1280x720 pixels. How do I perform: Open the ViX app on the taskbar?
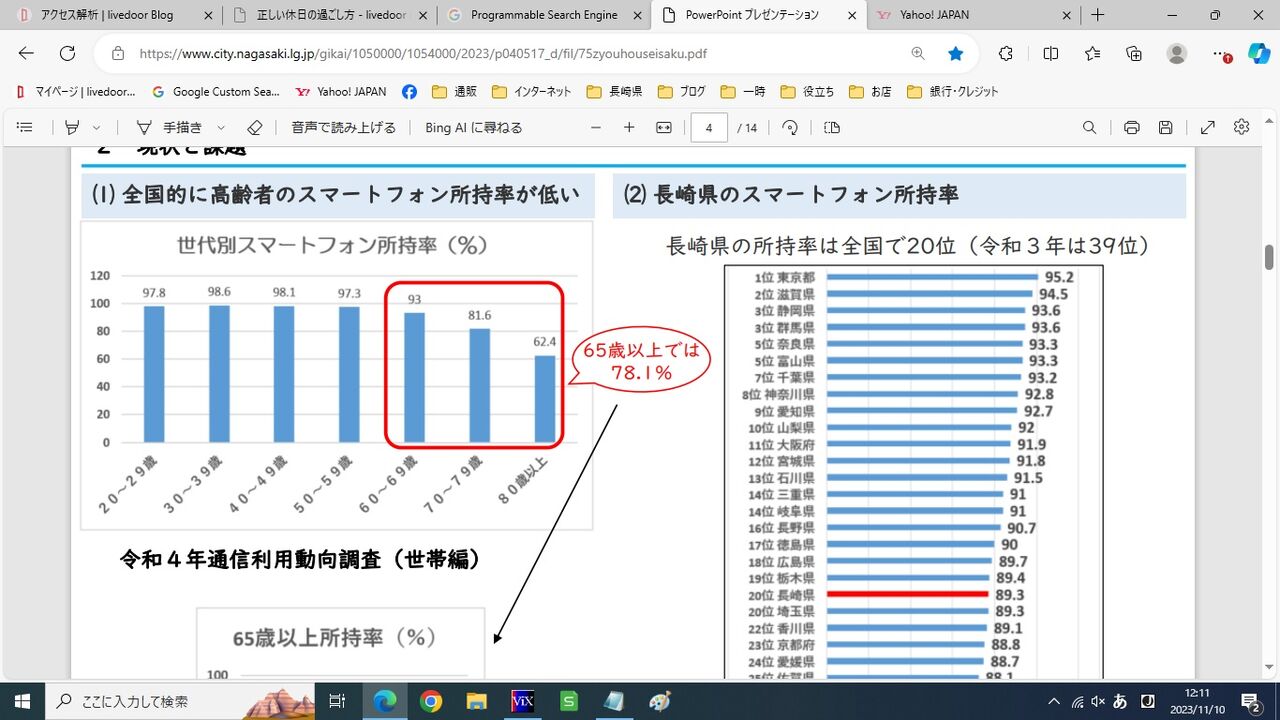522,701
